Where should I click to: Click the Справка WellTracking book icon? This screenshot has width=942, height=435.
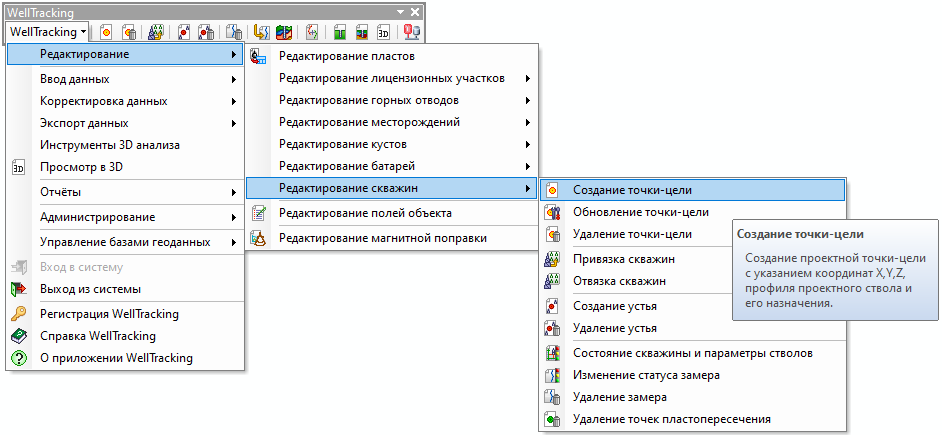[18, 336]
